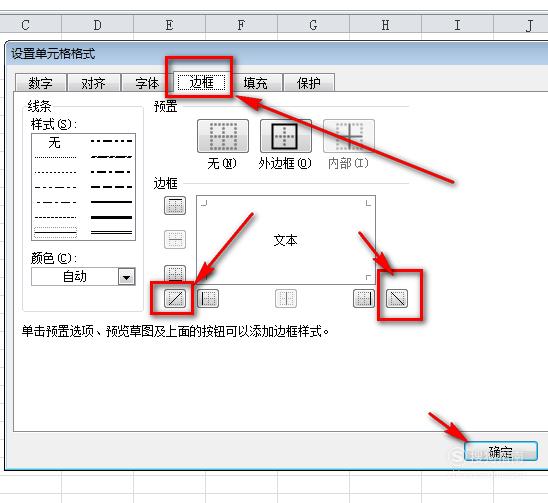Toggle the right border button
Image resolution: width=548 pixels, height=503 pixels.
[364, 298]
